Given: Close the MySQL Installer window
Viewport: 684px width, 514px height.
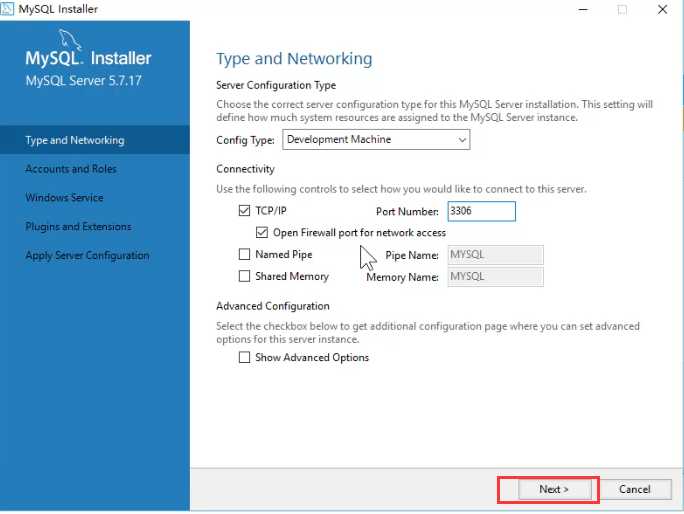Looking at the screenshot, I should (662, 9).
